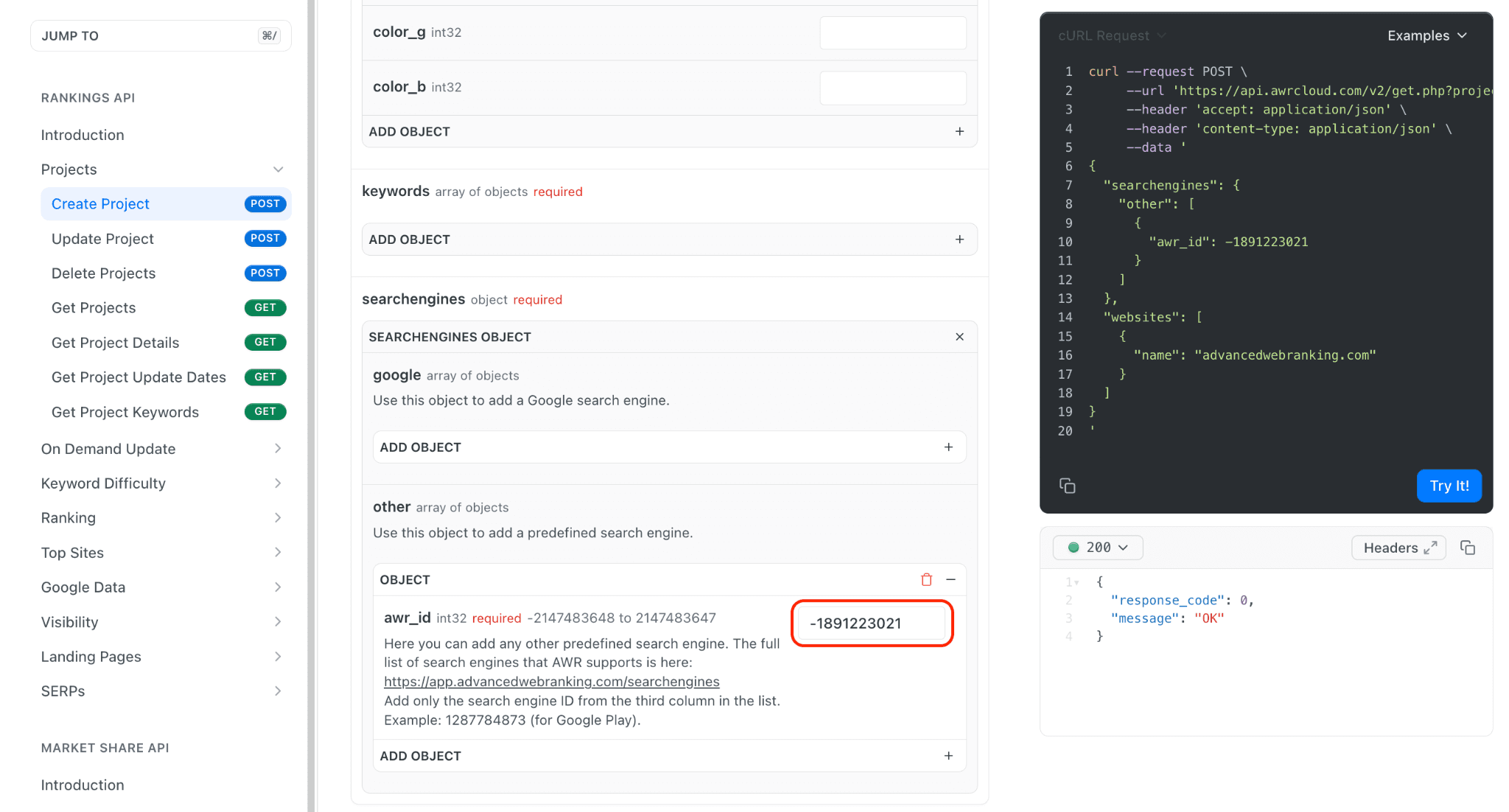The width and height of the screenshot is (1509, 812).
Task: Open Rankings API Introduction page
Action: [x=83, y=135]
